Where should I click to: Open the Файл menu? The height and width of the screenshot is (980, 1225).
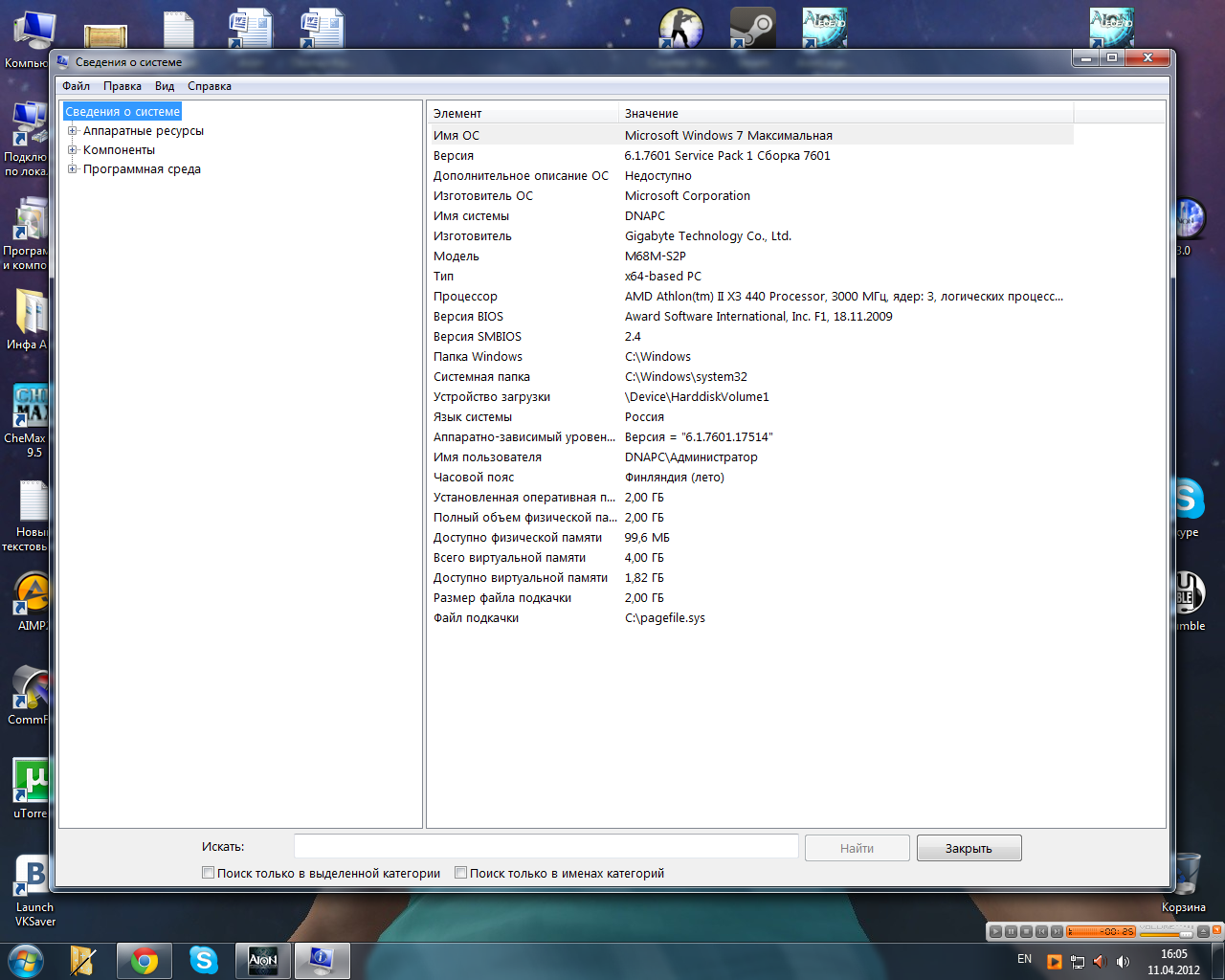[77, 86]
